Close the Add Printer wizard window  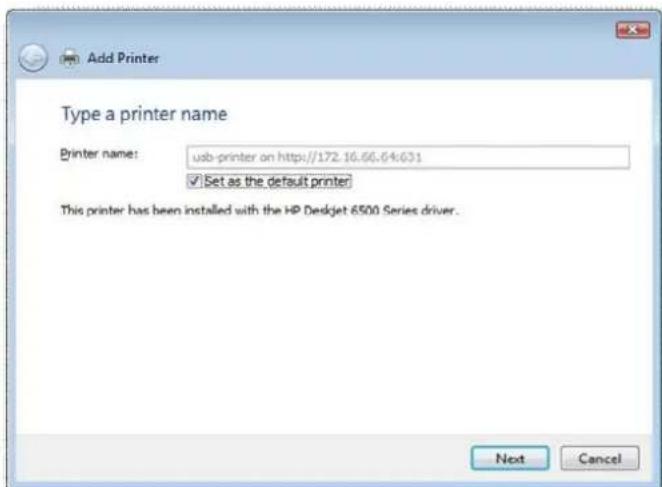point(633,30)
